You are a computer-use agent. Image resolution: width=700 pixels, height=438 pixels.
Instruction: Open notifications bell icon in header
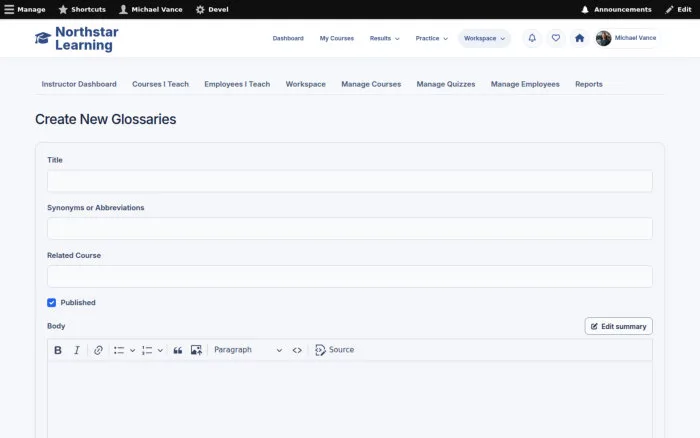532,38
